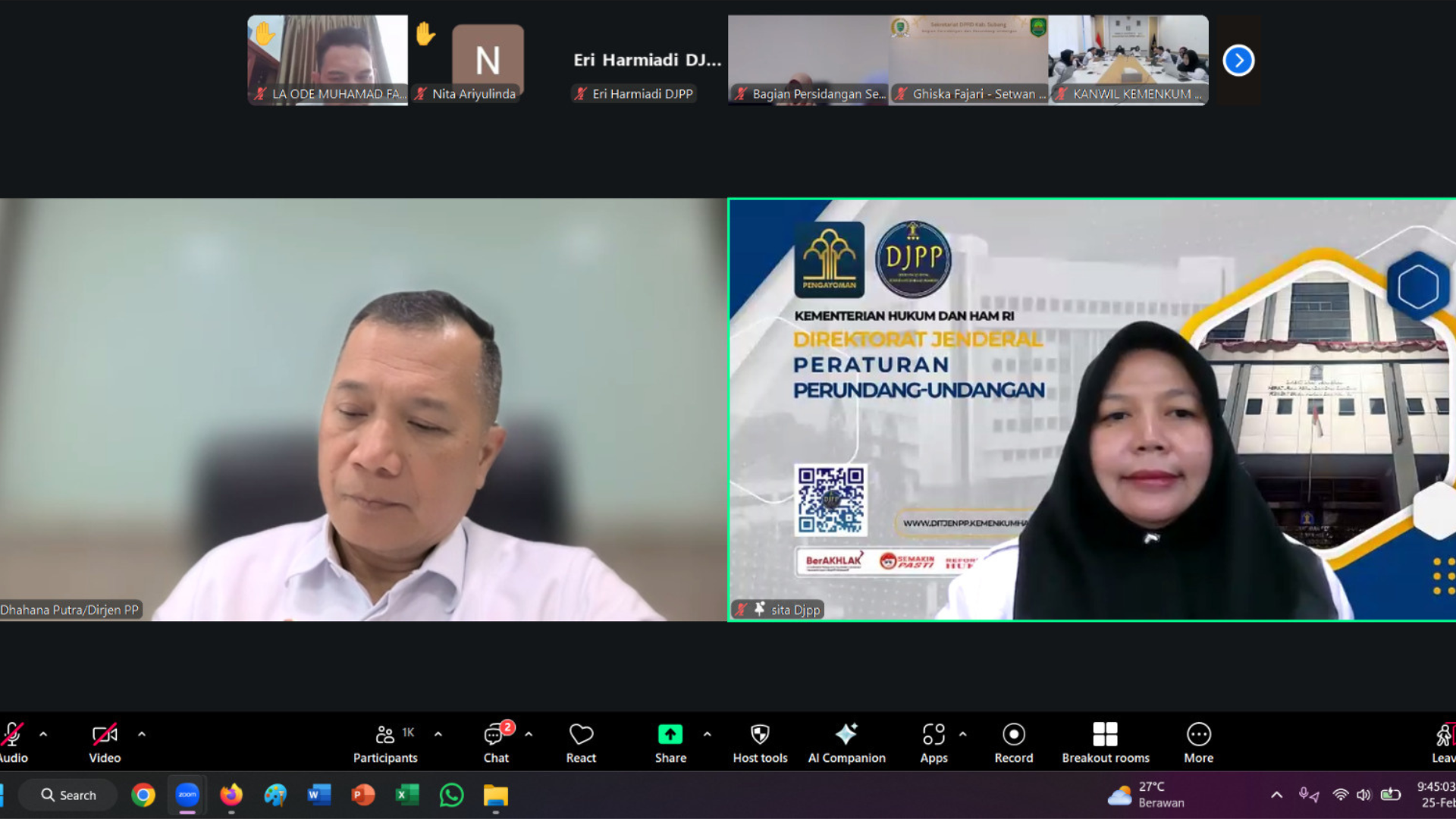
Task: Expand the arrow next to Apps
Action: (962, 734)
